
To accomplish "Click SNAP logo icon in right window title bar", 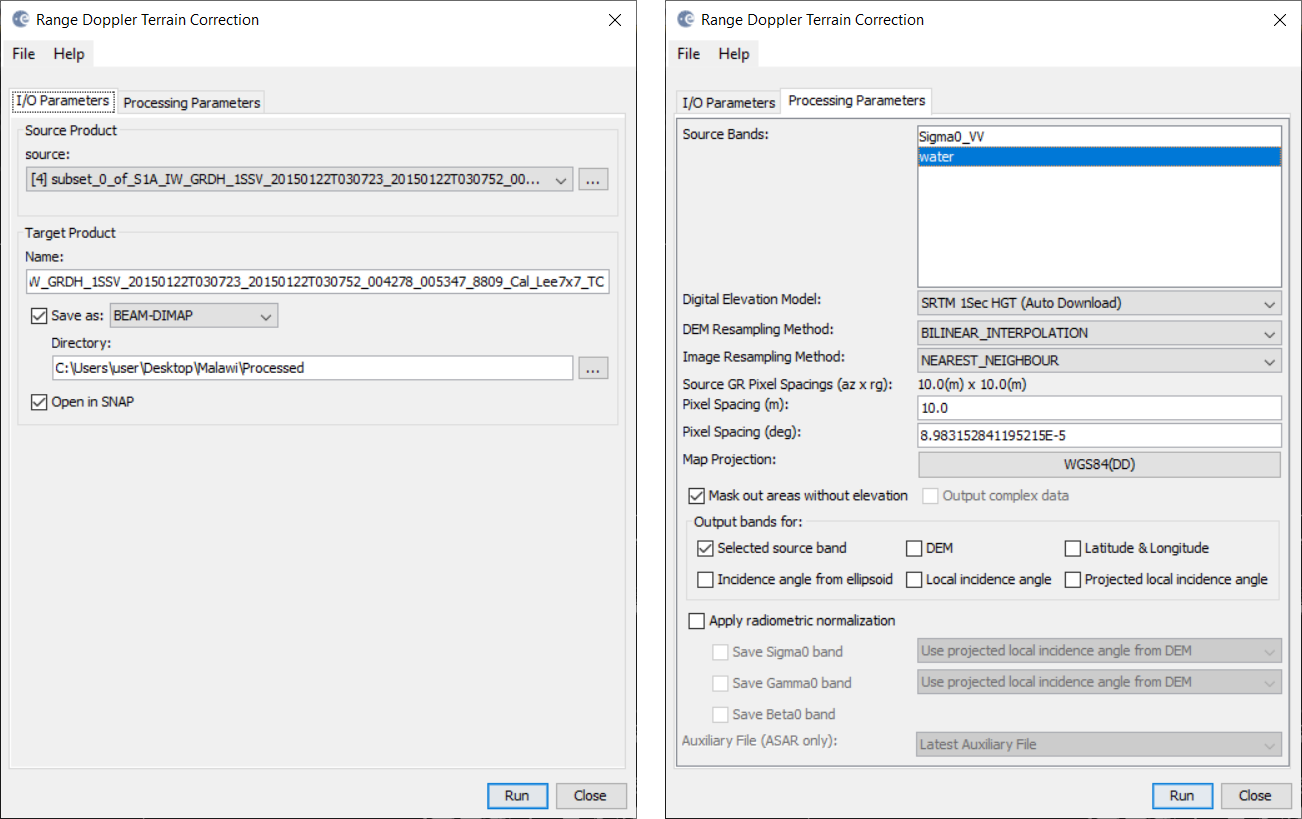I will [686, 19].
